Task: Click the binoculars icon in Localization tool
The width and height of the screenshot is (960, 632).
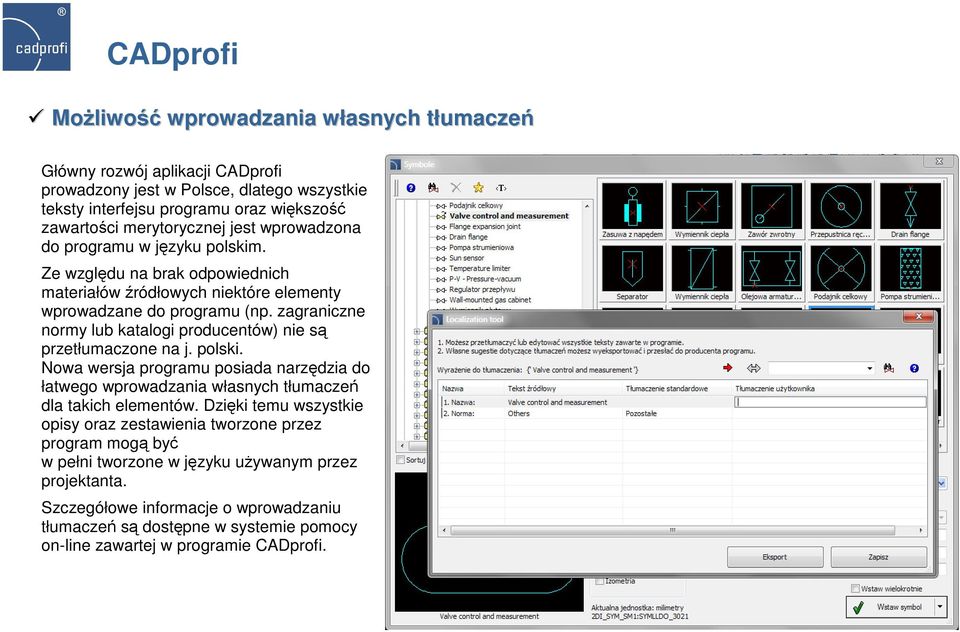Action: [x=889, y=368]
